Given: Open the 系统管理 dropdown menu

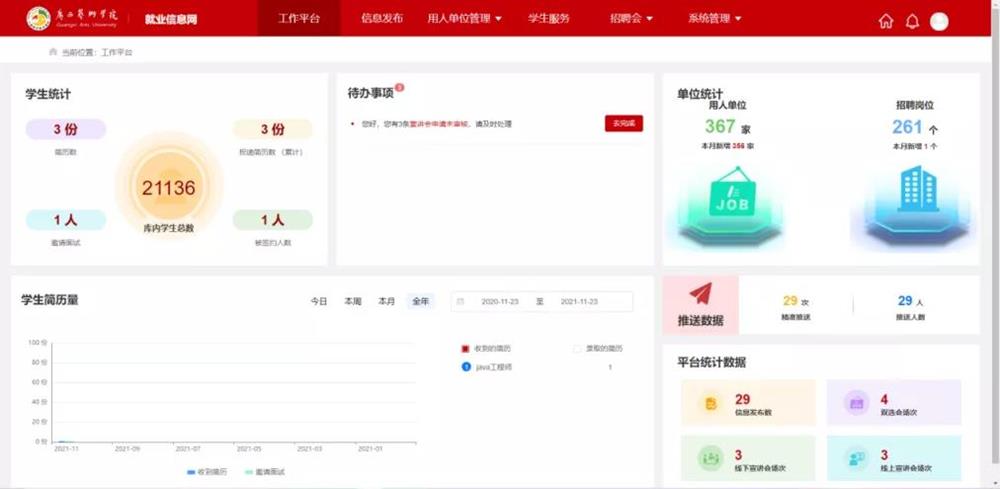Looking at the screenshot, I should 715,18.
